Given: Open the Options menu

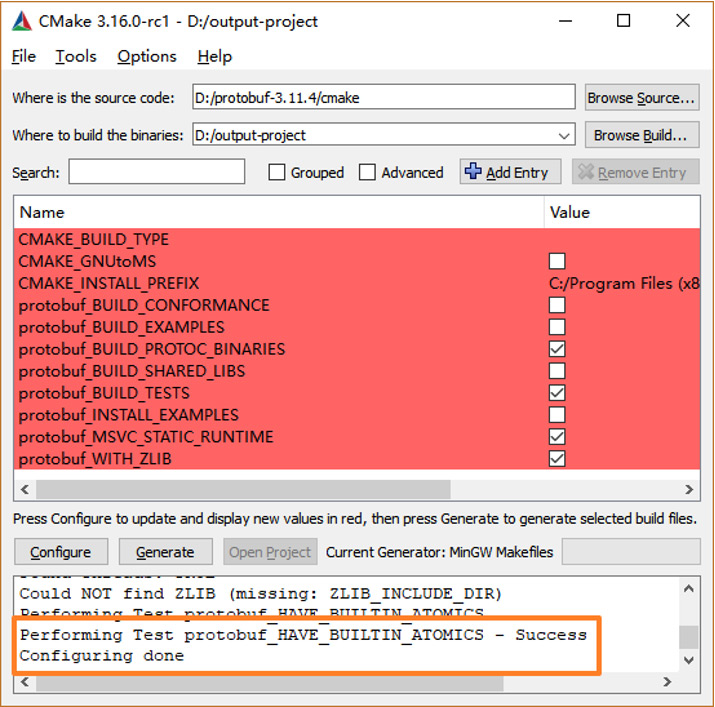Looking at the screenshot, I should coord(147,57).
